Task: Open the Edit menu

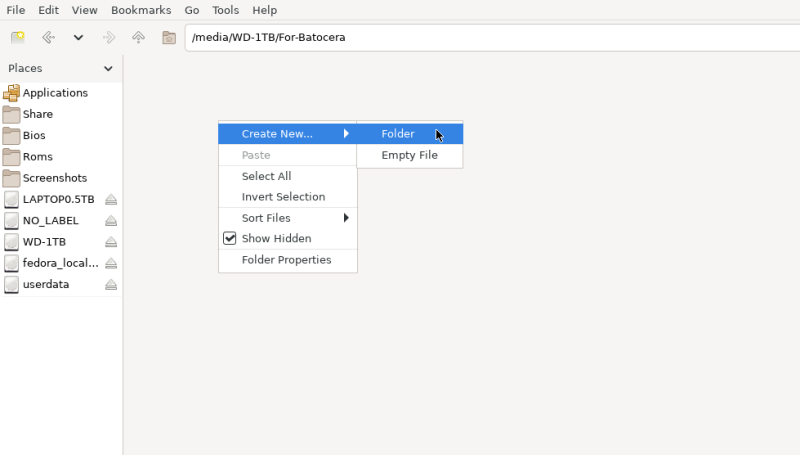Action: 48,10
